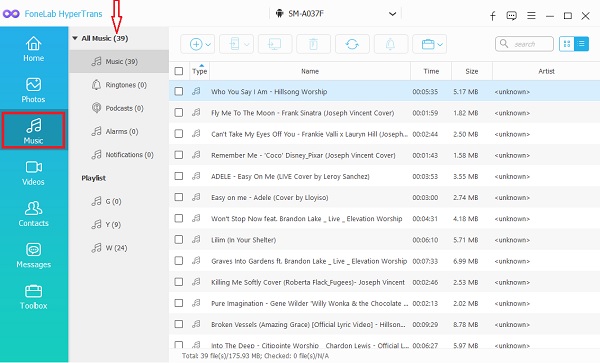600x363 pixels.
Task: Select Ringtones (0) category
Action: (x=119, y=85)
